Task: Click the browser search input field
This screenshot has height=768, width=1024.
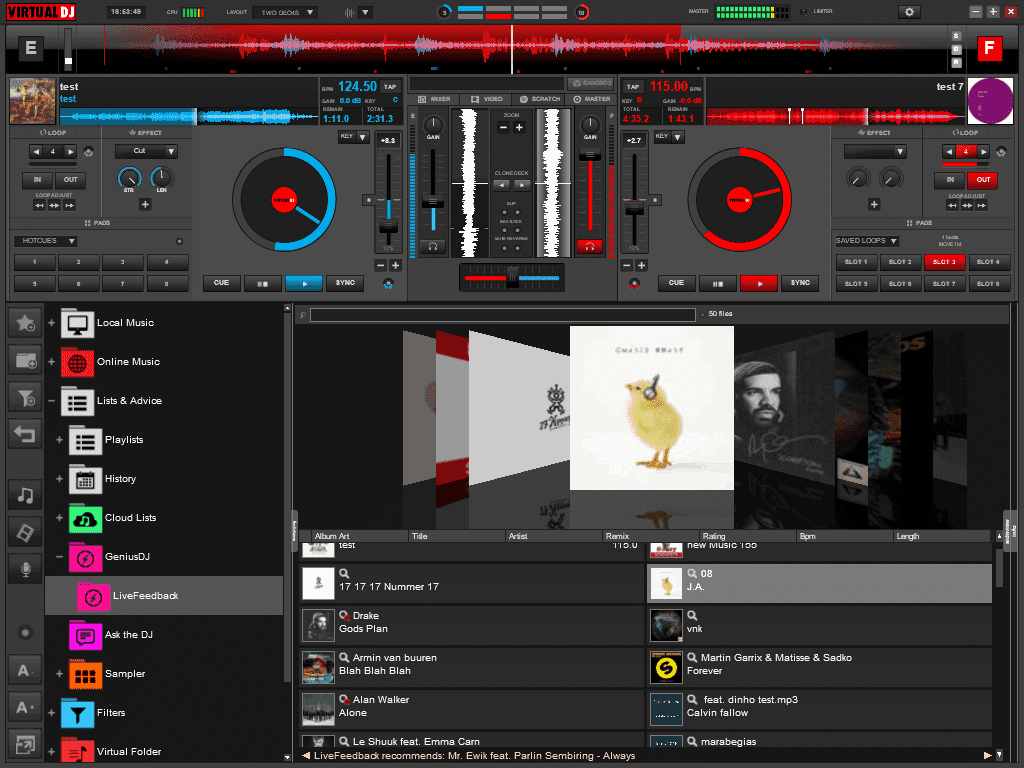Action: (x=502, y=315)
